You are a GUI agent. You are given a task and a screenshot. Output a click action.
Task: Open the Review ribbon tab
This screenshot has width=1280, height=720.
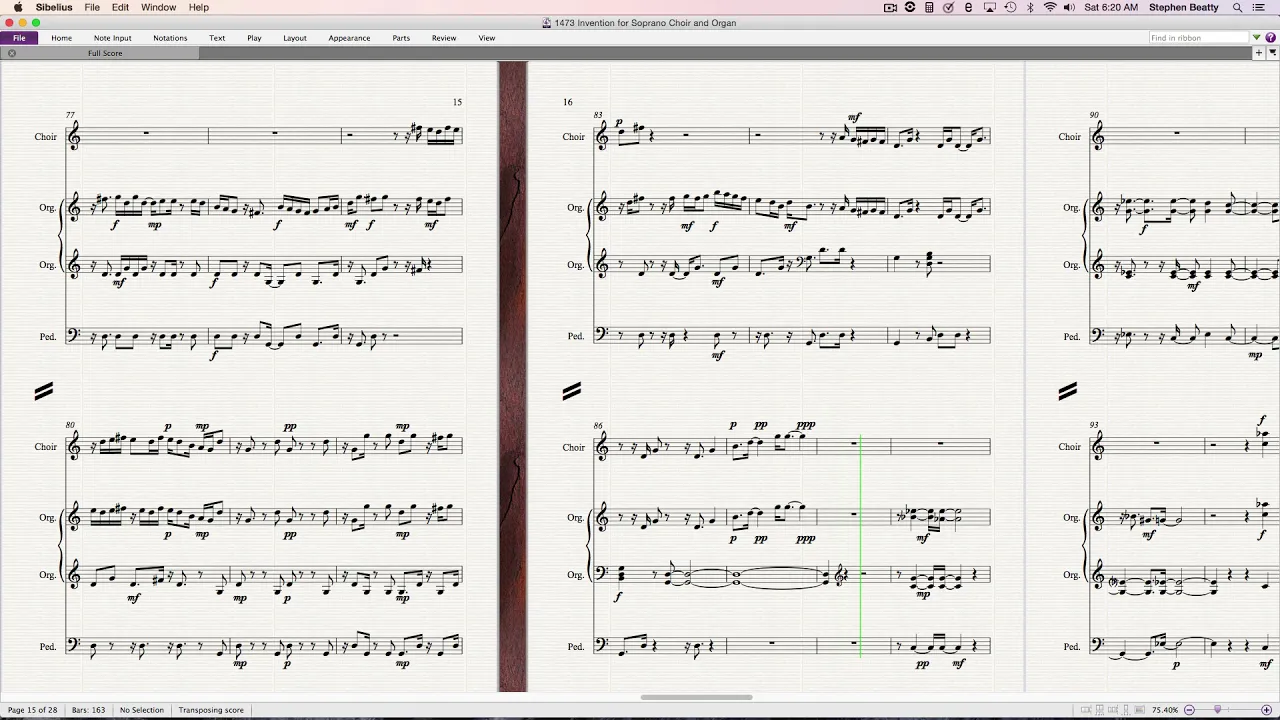tap(444, 38)
